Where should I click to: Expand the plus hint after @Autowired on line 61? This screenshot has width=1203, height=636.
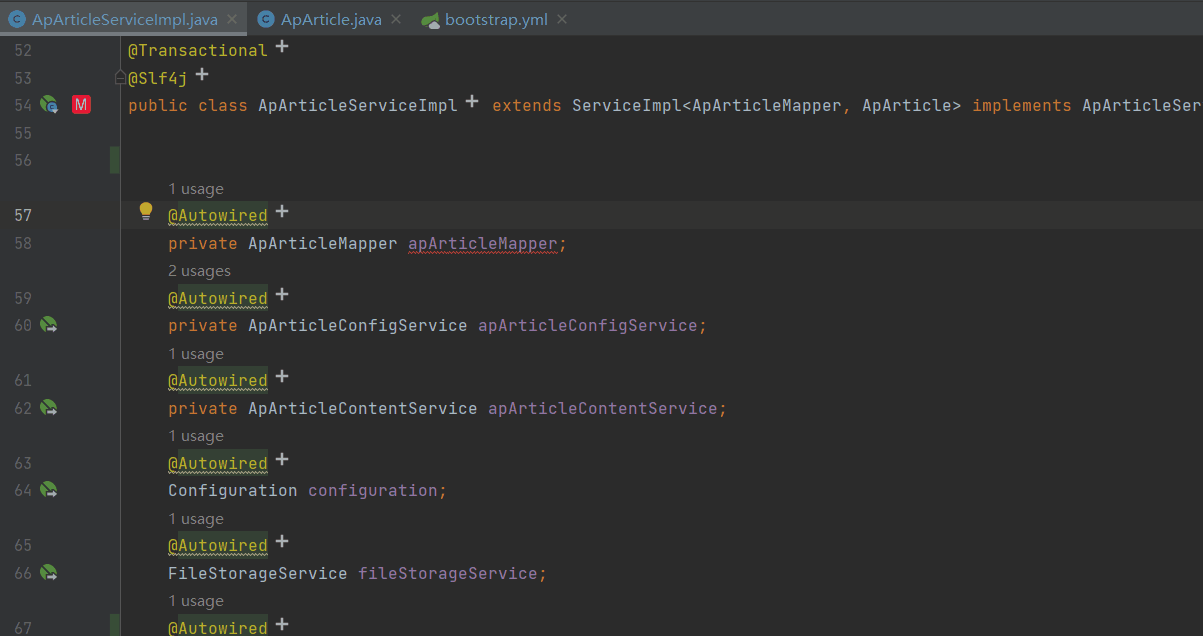point(282,376)
